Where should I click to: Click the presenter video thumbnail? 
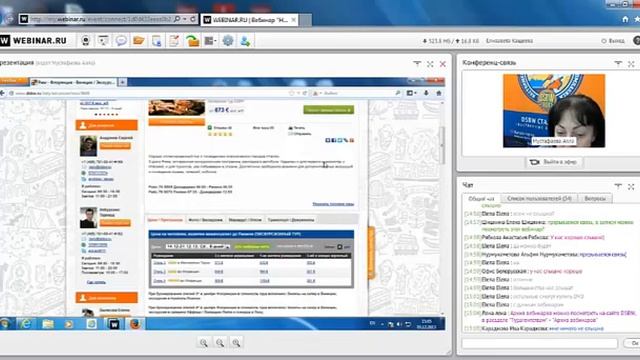[554, 111]
